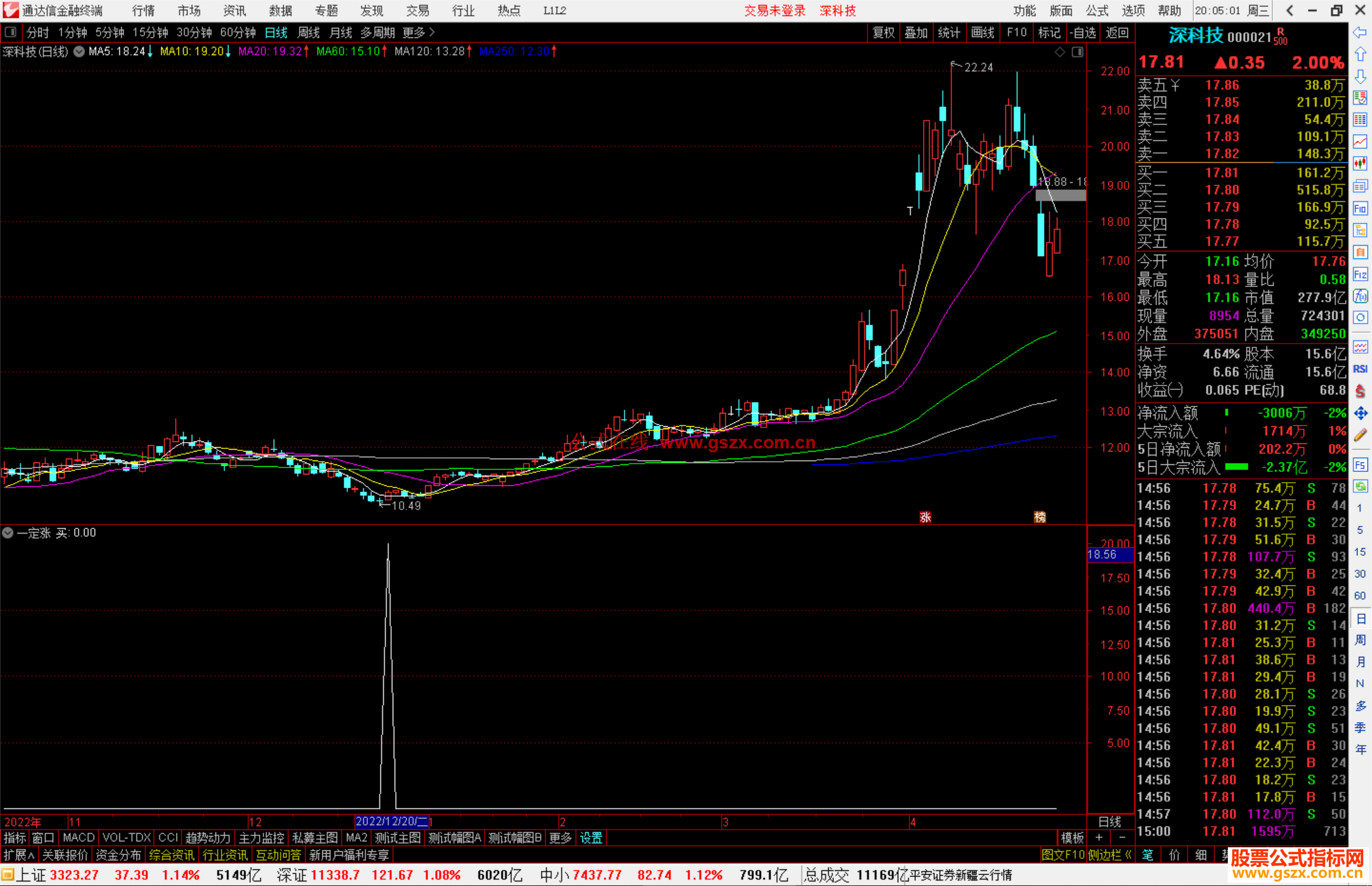Select the pencil drawing tool icon
The height and width of the screenshot is (886, 1372).
click(1360, 436)
